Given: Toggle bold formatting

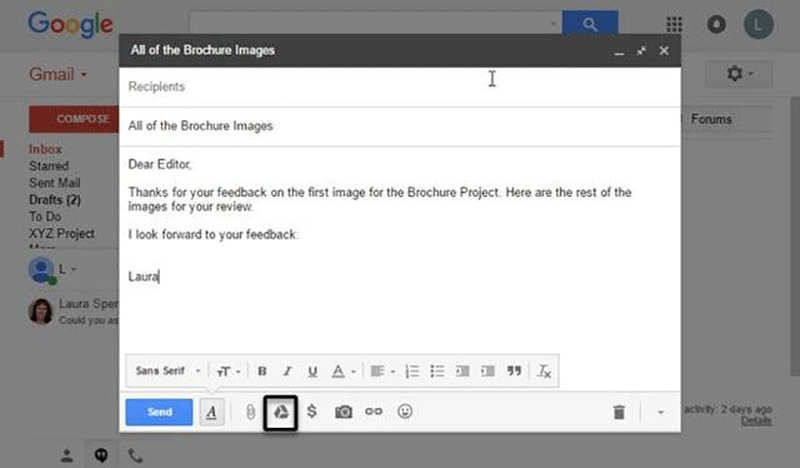Looking at the screenshot, I should coord(262,371).
